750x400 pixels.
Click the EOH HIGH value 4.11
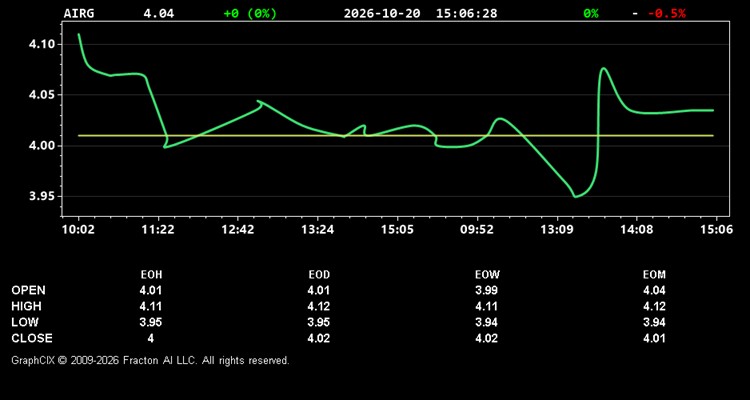pos(151,306)
